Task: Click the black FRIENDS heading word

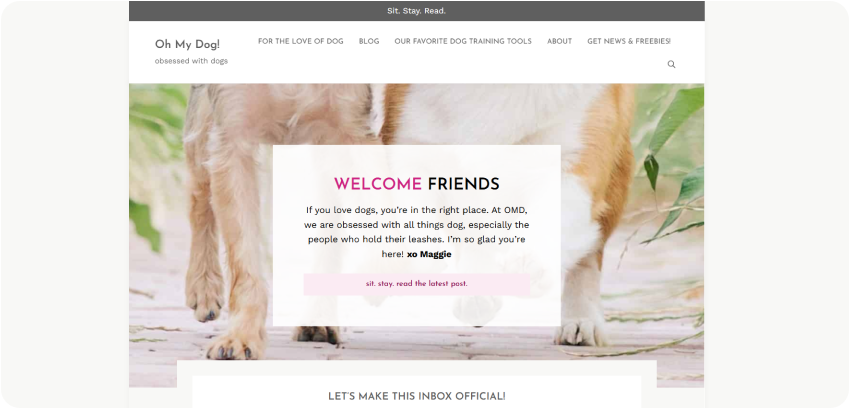Action: pos(463,184)
